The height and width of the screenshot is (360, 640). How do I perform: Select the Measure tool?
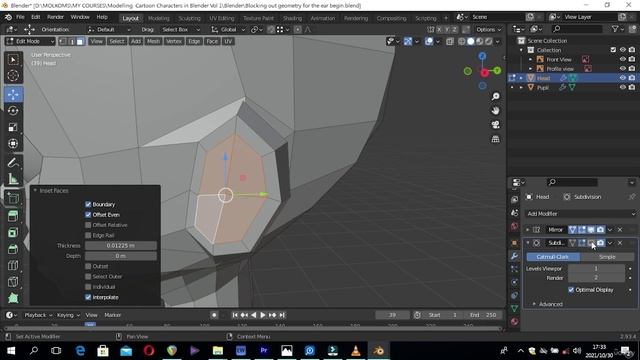[x=13, y=179]
